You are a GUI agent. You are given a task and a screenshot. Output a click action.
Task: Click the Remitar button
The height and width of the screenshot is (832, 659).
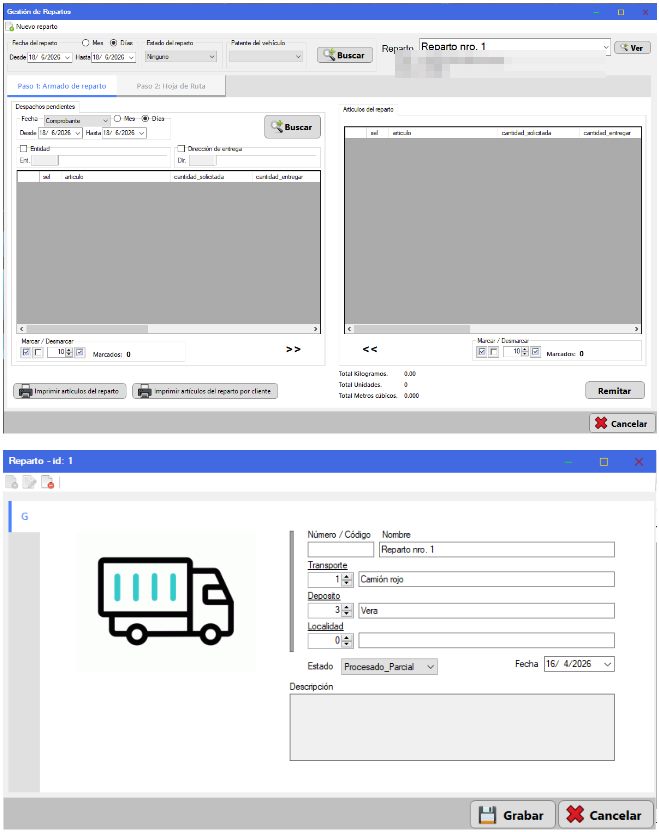tap(614, 391)
